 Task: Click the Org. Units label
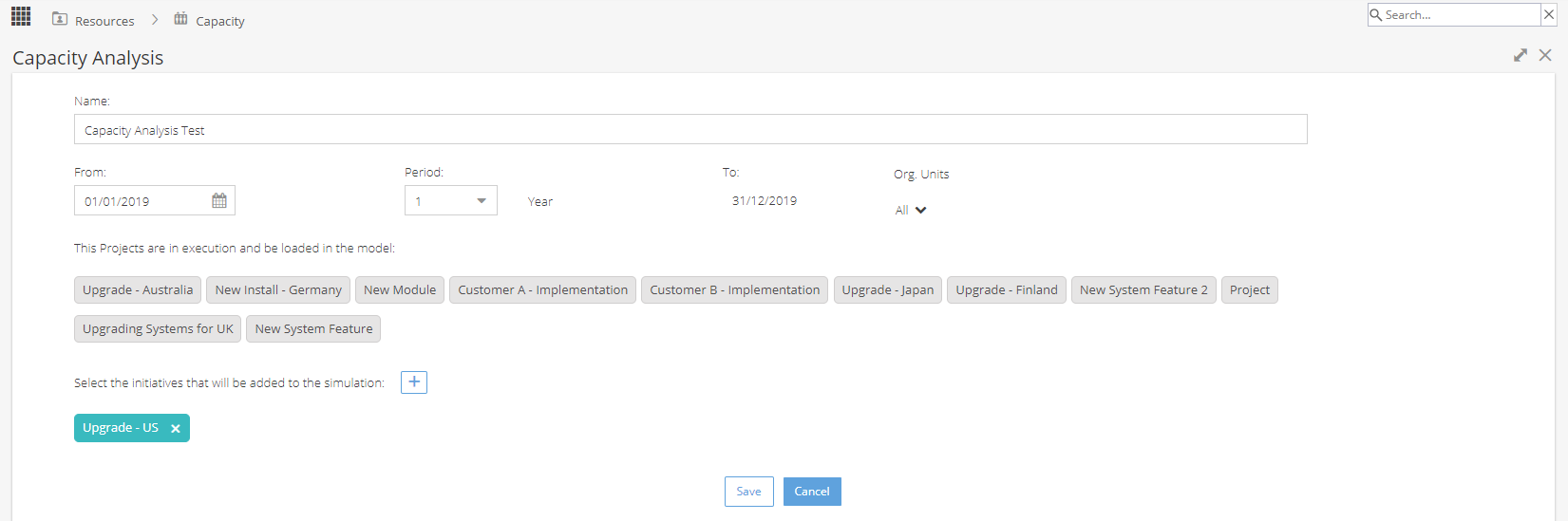tap(921, 175)
